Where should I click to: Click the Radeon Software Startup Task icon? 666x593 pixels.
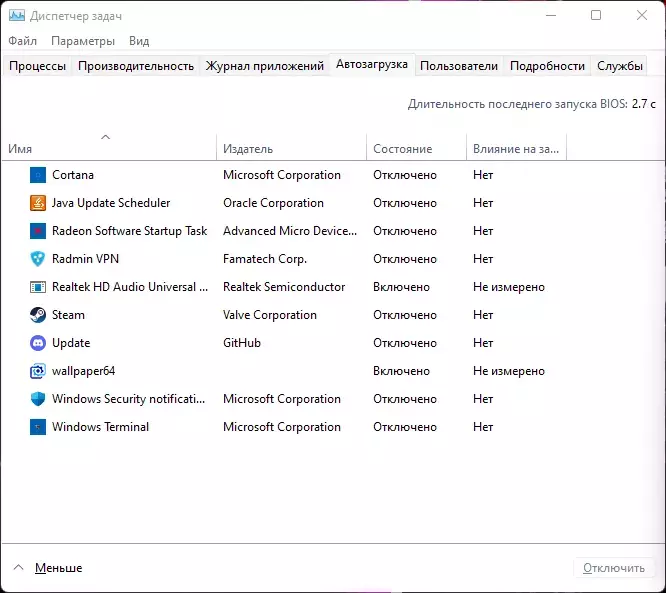tap(38, 231)
